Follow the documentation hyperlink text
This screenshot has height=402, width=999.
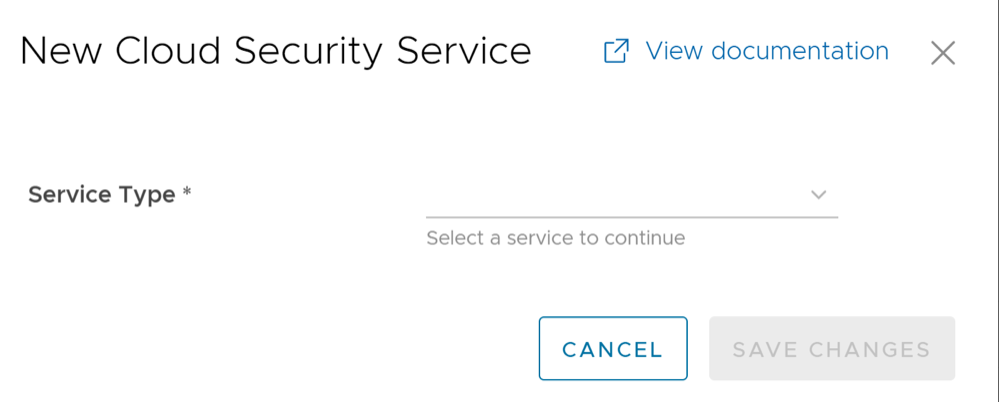click(x=766, y=51)
